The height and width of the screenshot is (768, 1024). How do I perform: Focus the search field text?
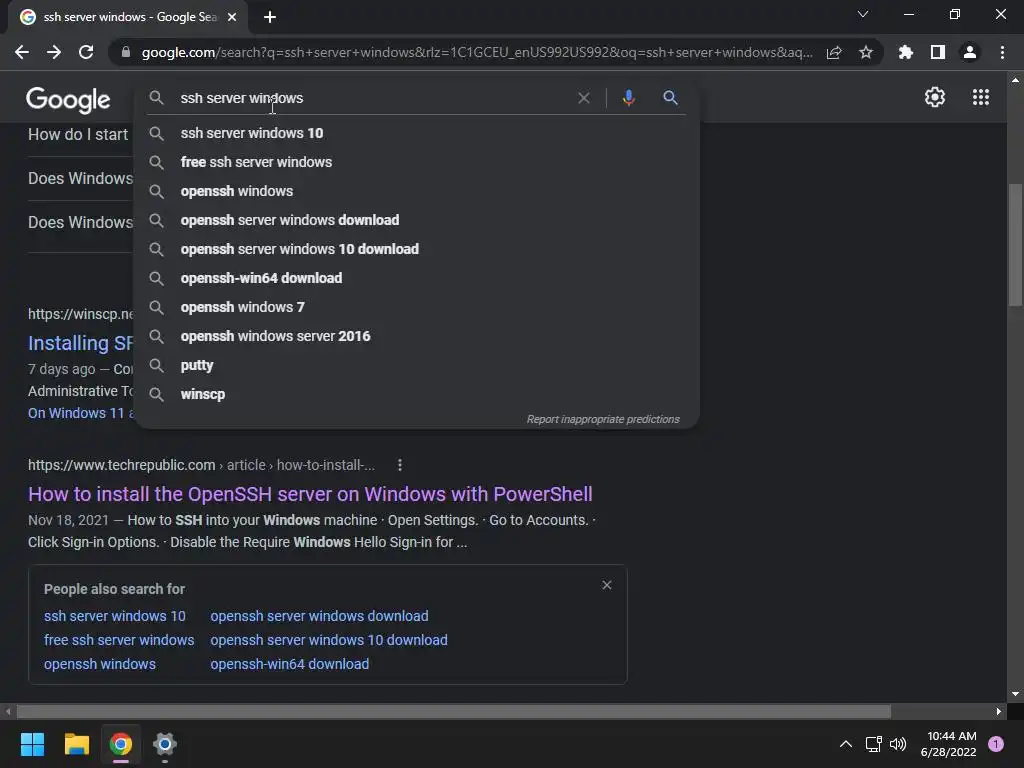coord(242,98)
